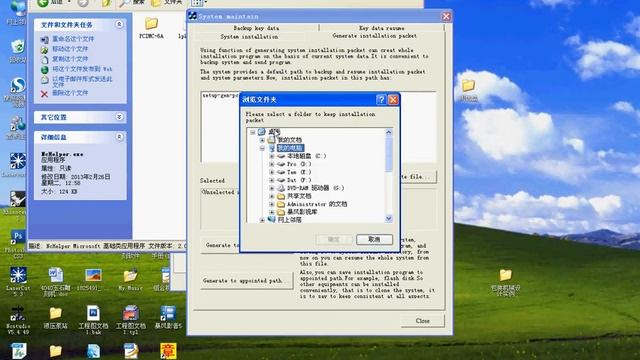Select the 1825491_ image file on desktop
The width and height of the screenshot is (640, 360).
(93, 276)
